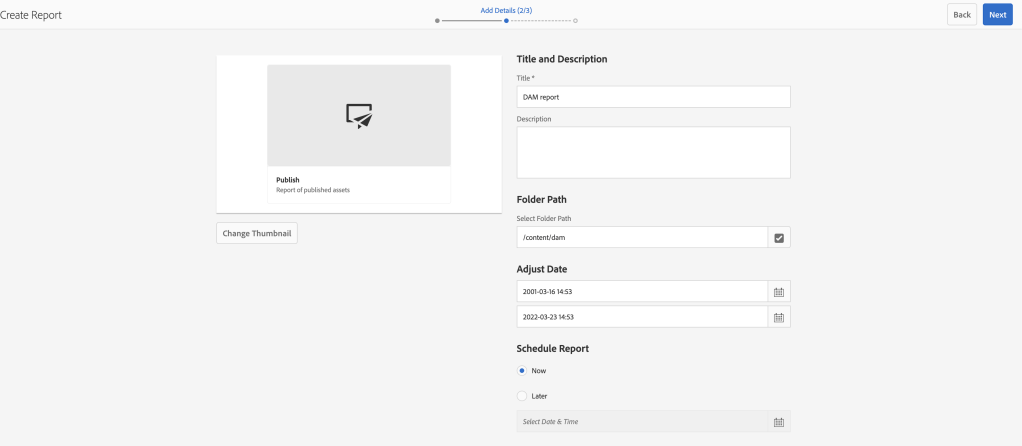Viewport: 1022px width, 446px height.
Task: Click the Change Thumbnail button
Action: tap(257, 233)
